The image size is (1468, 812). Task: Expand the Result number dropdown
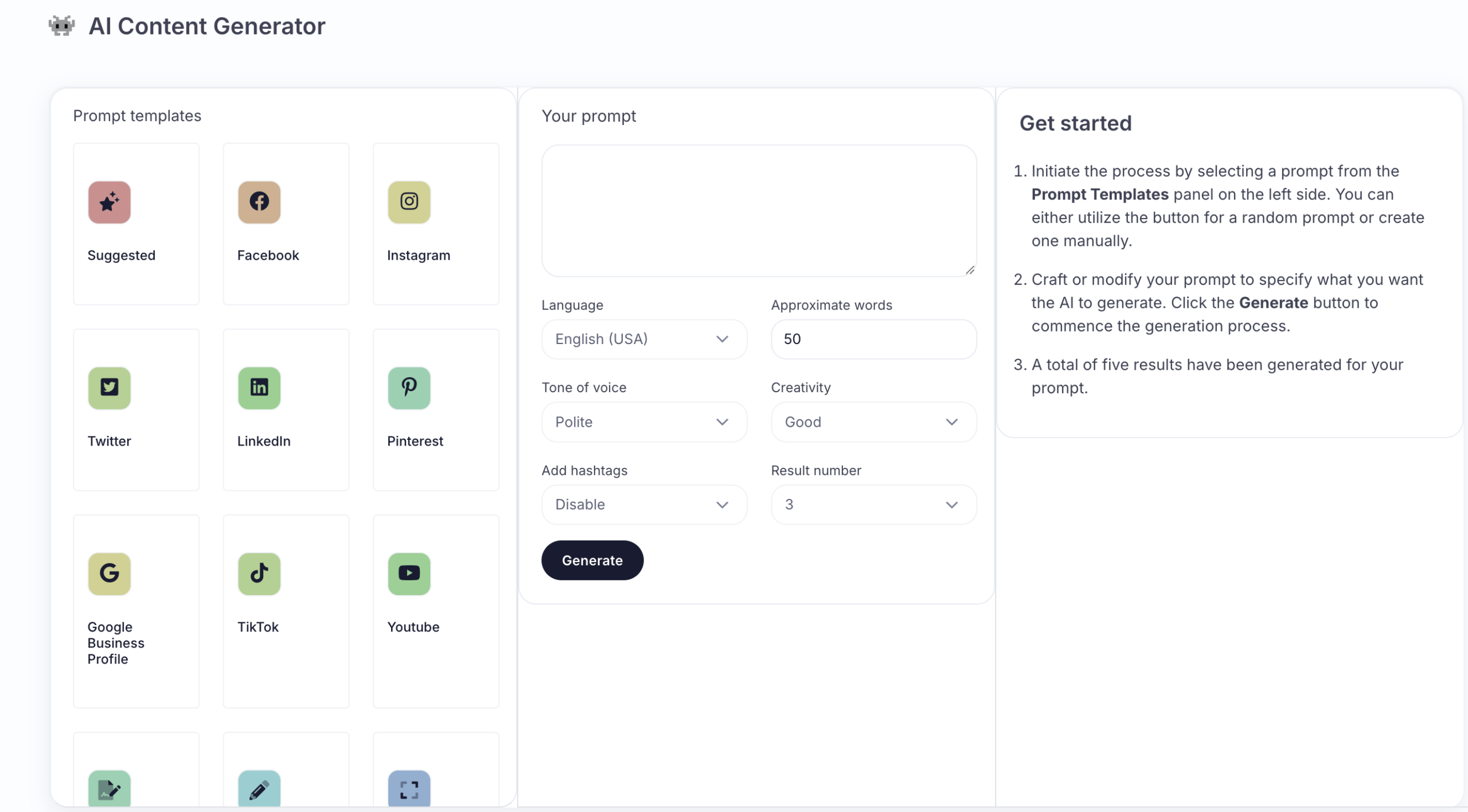[x=873, y=505]
